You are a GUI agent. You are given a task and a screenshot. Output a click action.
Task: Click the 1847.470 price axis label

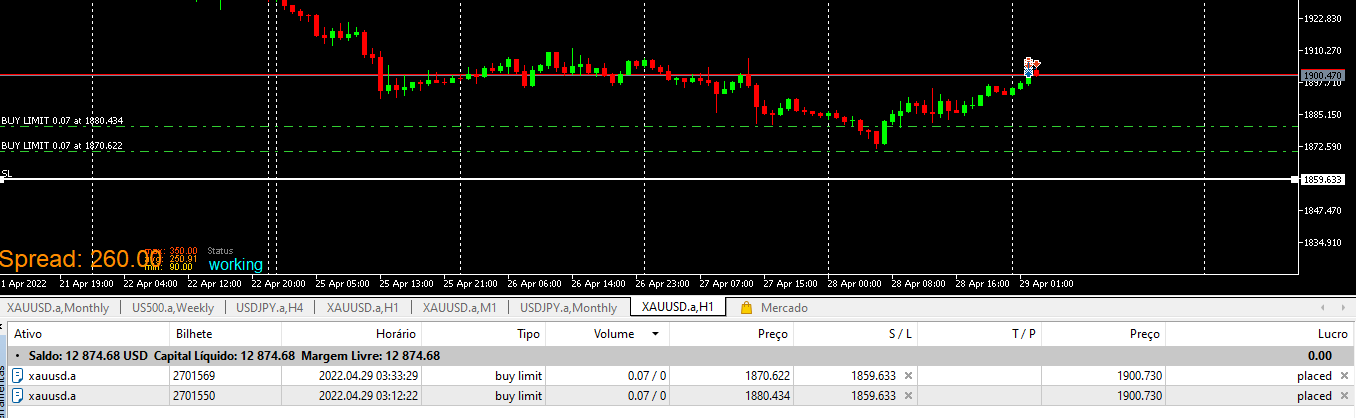pos(1325,211)
